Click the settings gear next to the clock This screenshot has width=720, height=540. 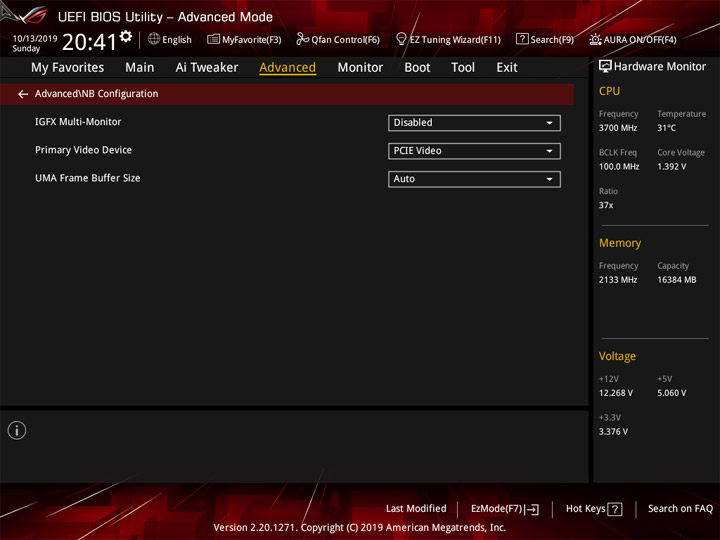126,36
